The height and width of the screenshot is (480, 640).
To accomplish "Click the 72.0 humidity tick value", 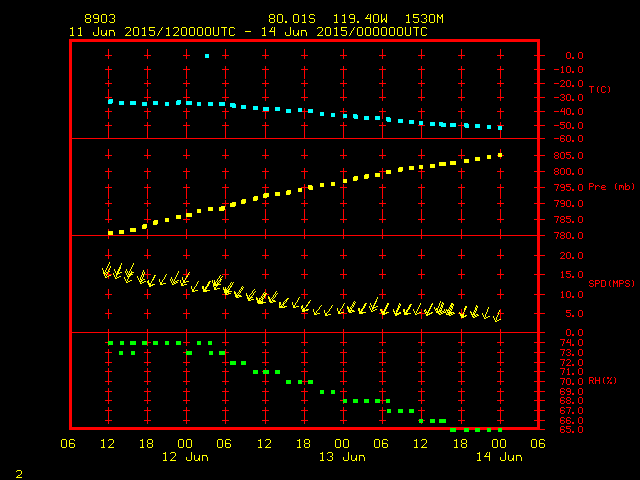I will 571,362.
